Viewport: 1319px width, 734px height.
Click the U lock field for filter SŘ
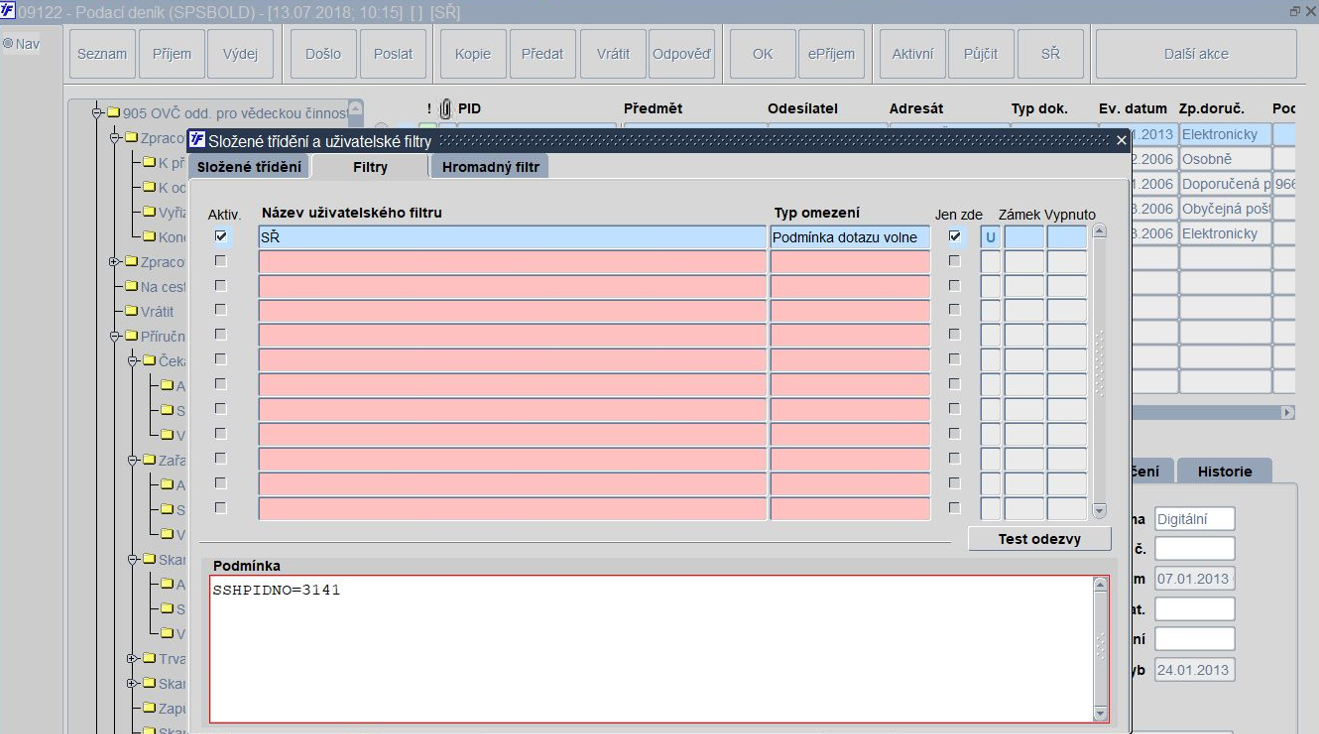pos(990,237)
